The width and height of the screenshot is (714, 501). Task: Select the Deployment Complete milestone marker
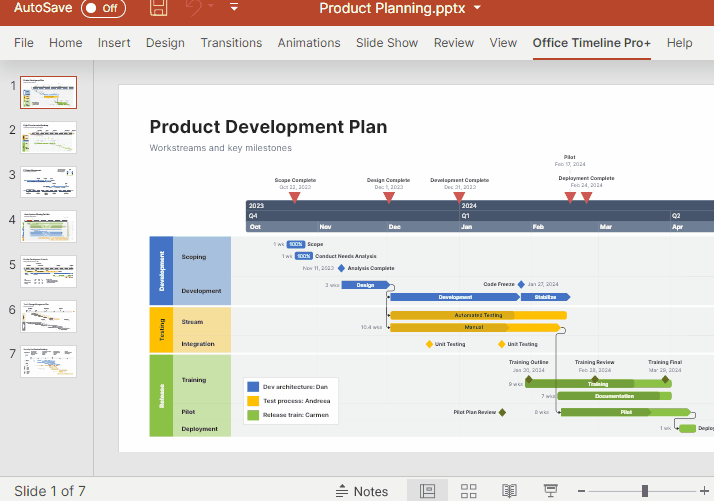[x=586, y=197]
